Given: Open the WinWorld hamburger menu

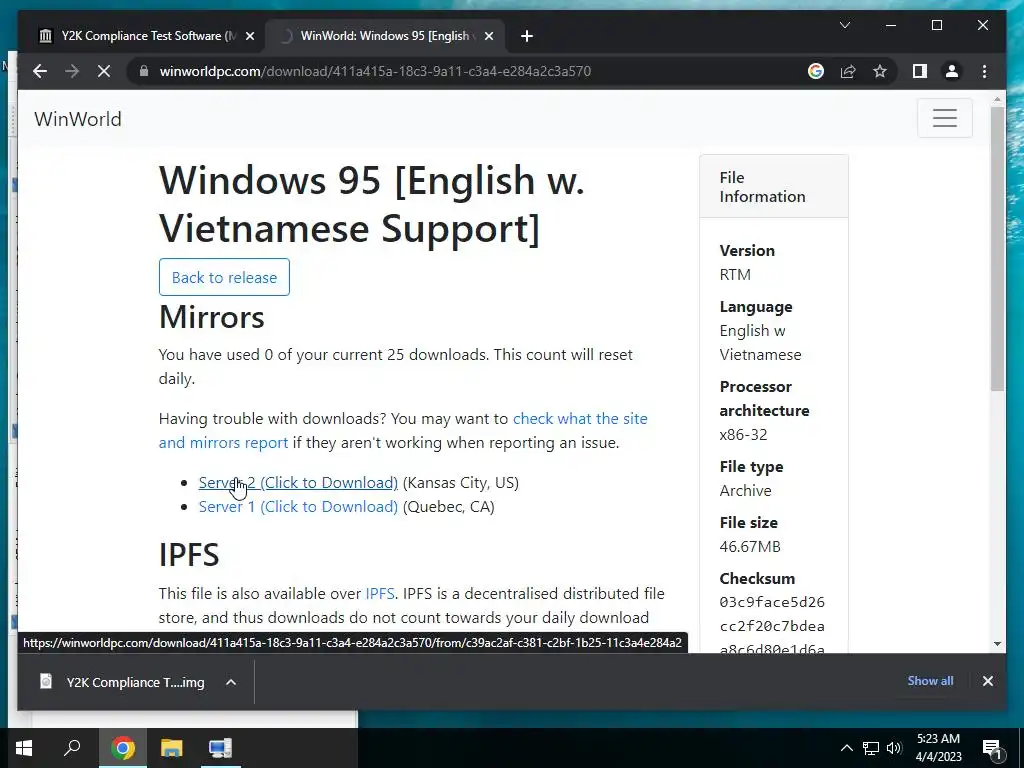Looking at the screenshot, I should tap(944, 118).
